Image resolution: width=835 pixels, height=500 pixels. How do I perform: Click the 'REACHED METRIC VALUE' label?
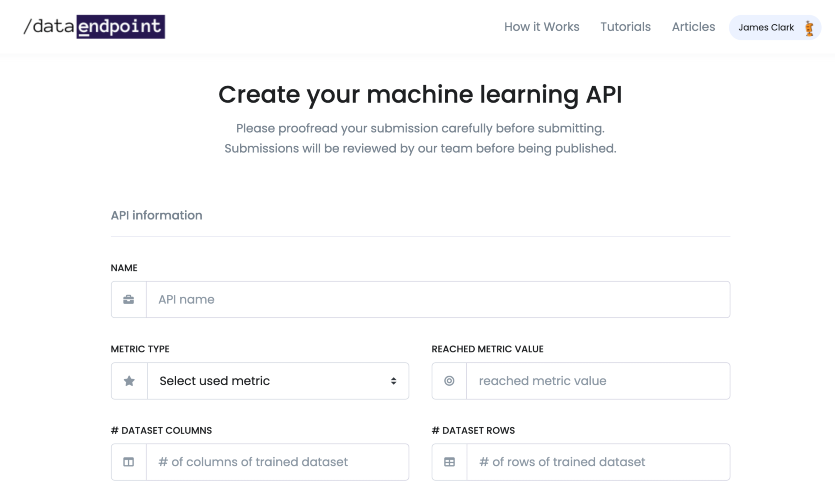tap(487, 349)
